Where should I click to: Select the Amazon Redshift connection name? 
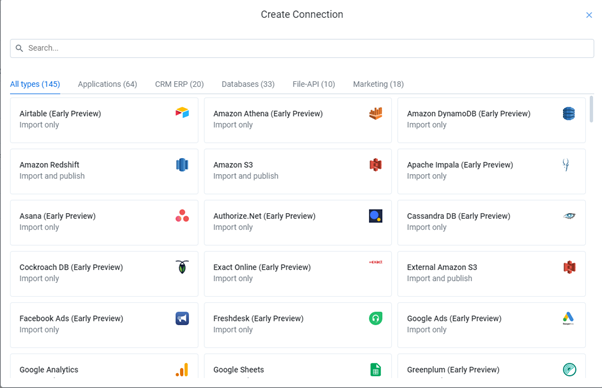pos(49,165)
